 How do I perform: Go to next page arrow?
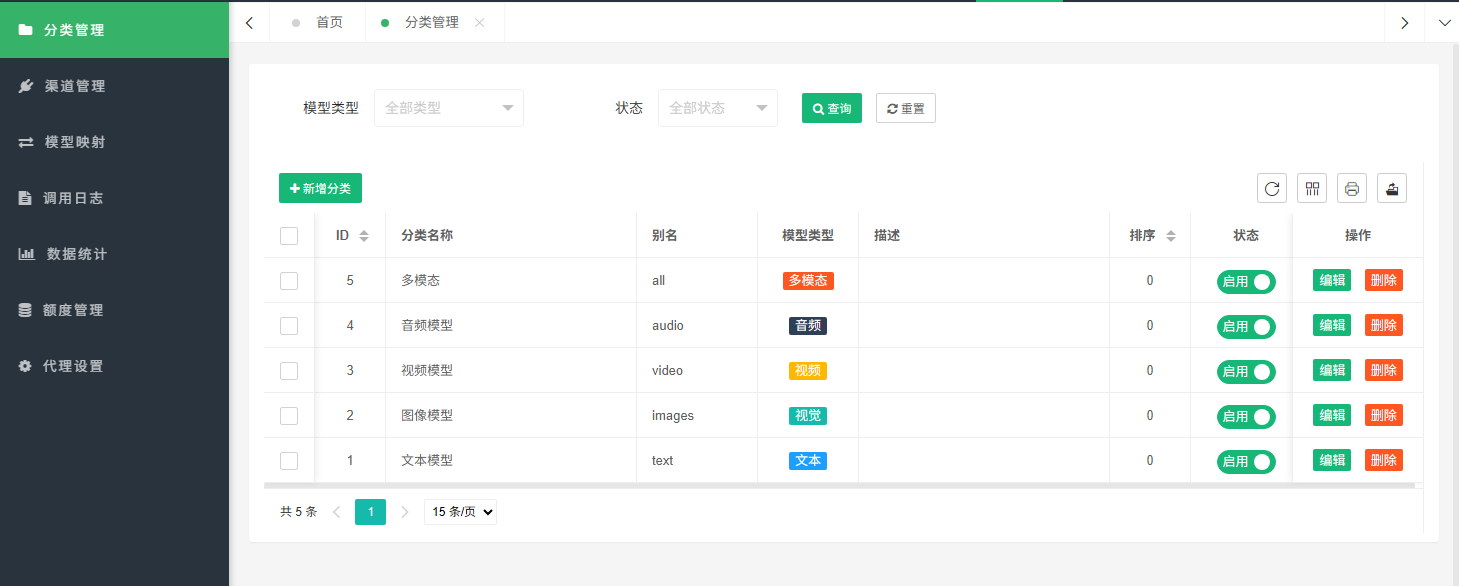click(x=404, y=512)
